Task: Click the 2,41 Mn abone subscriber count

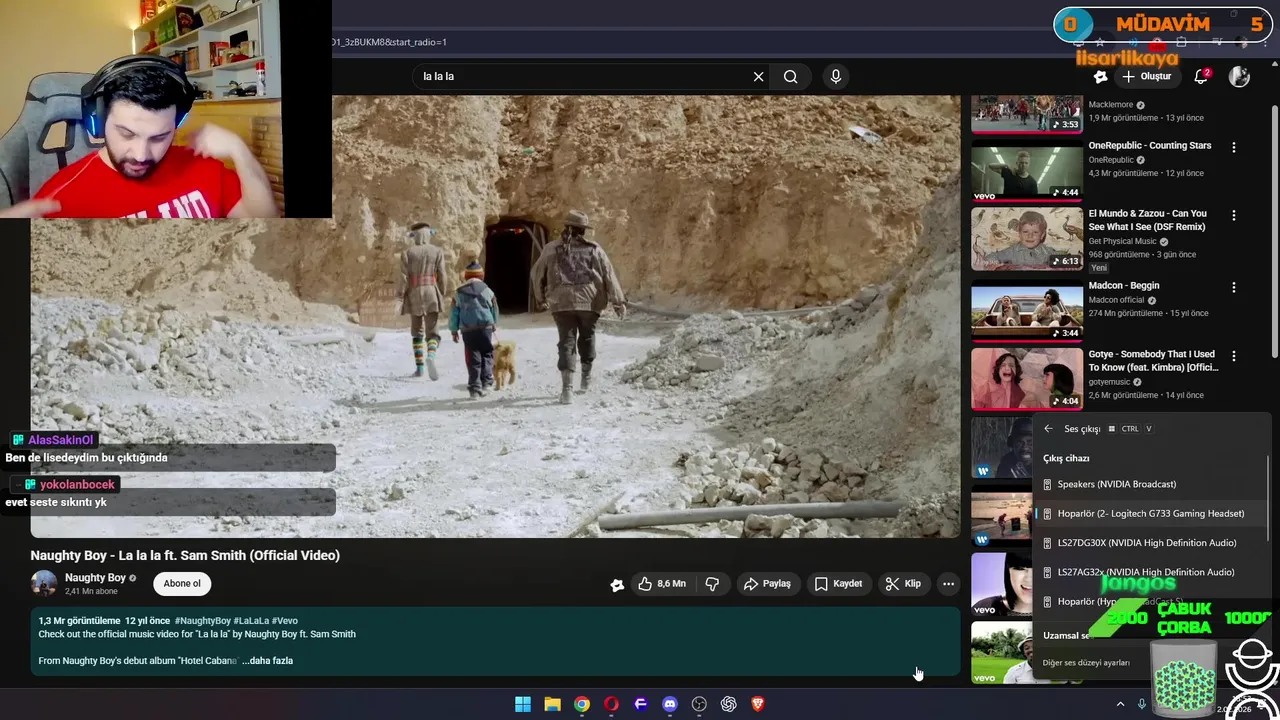Action: [x=92, y=592]
